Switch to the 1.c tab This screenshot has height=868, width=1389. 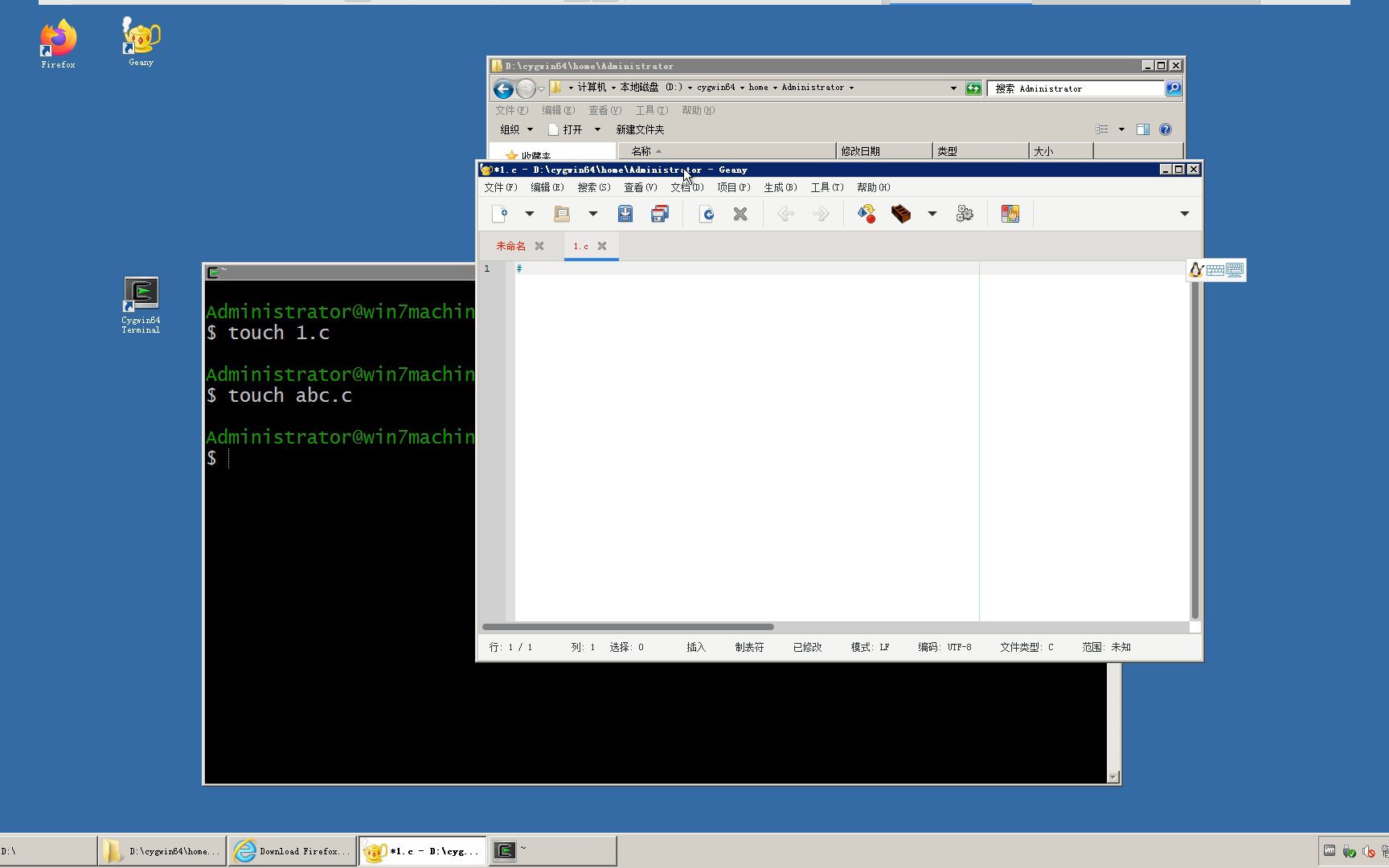(580, 246)
